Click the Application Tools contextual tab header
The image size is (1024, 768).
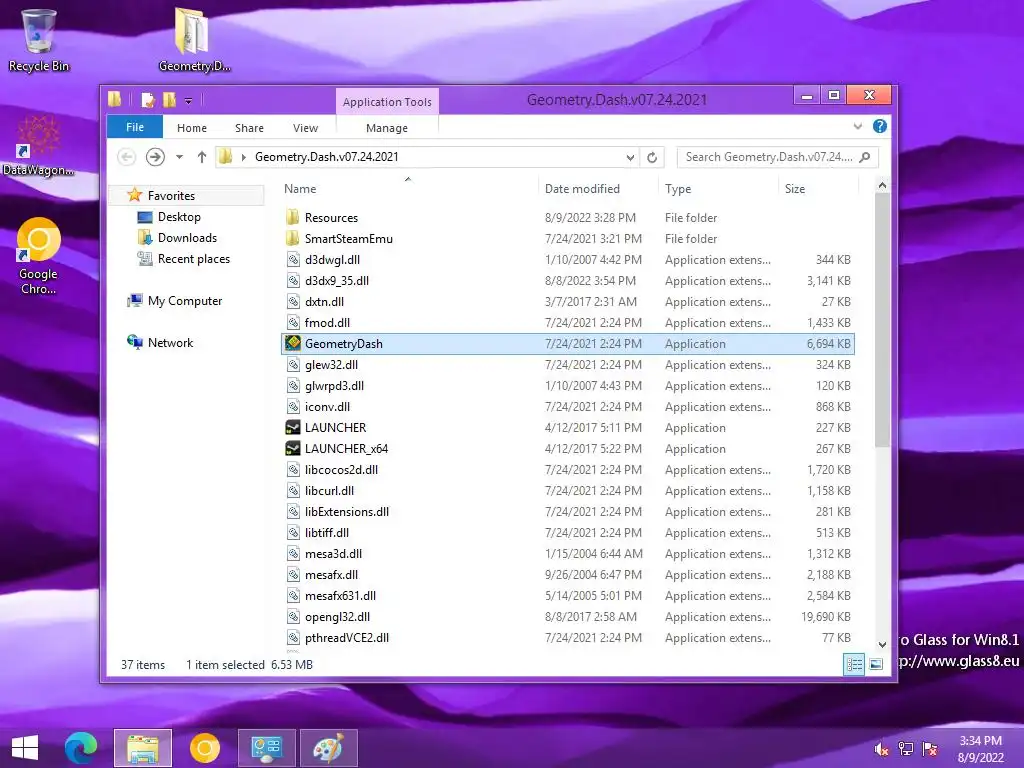click(x=387, y=102)
